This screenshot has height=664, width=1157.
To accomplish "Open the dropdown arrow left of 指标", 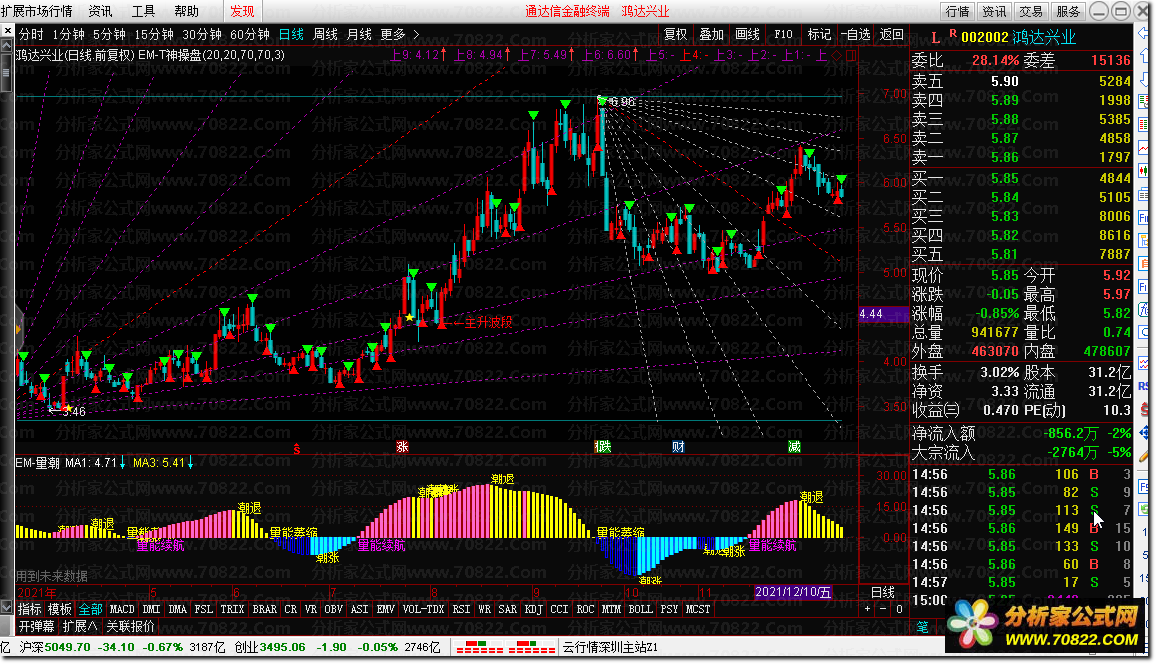I will tap(7, 609).
